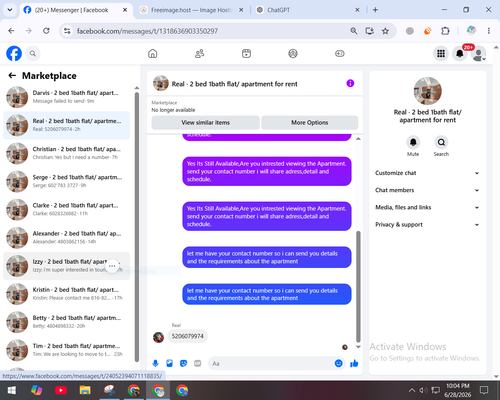Click the phone number message 5206079974

187,336
